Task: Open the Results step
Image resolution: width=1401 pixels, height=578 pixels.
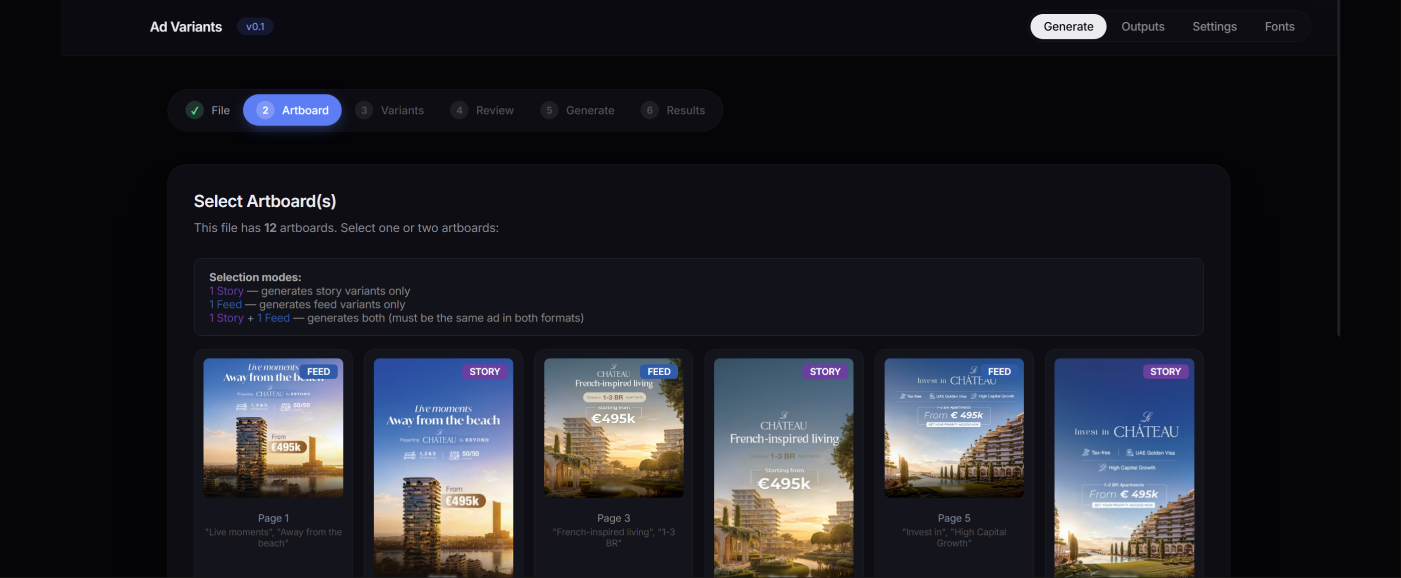Action: pos(673,110)
